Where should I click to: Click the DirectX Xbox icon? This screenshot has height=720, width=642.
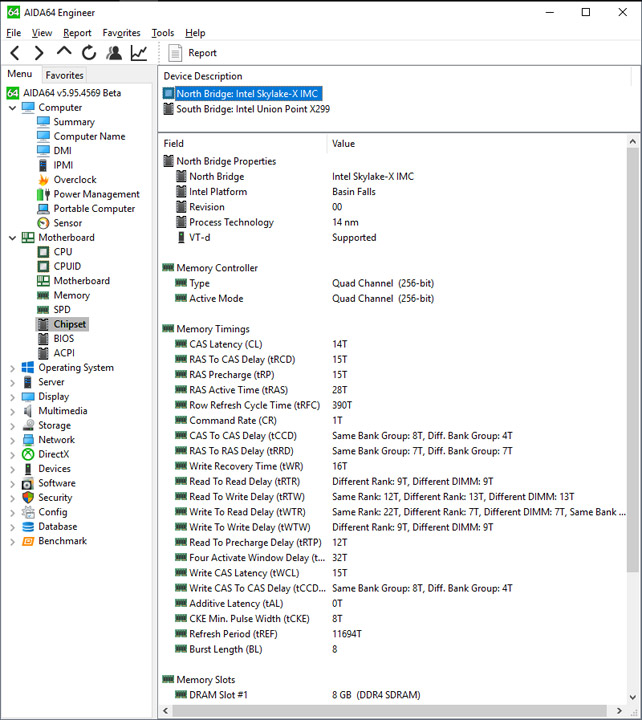point(28,454)
